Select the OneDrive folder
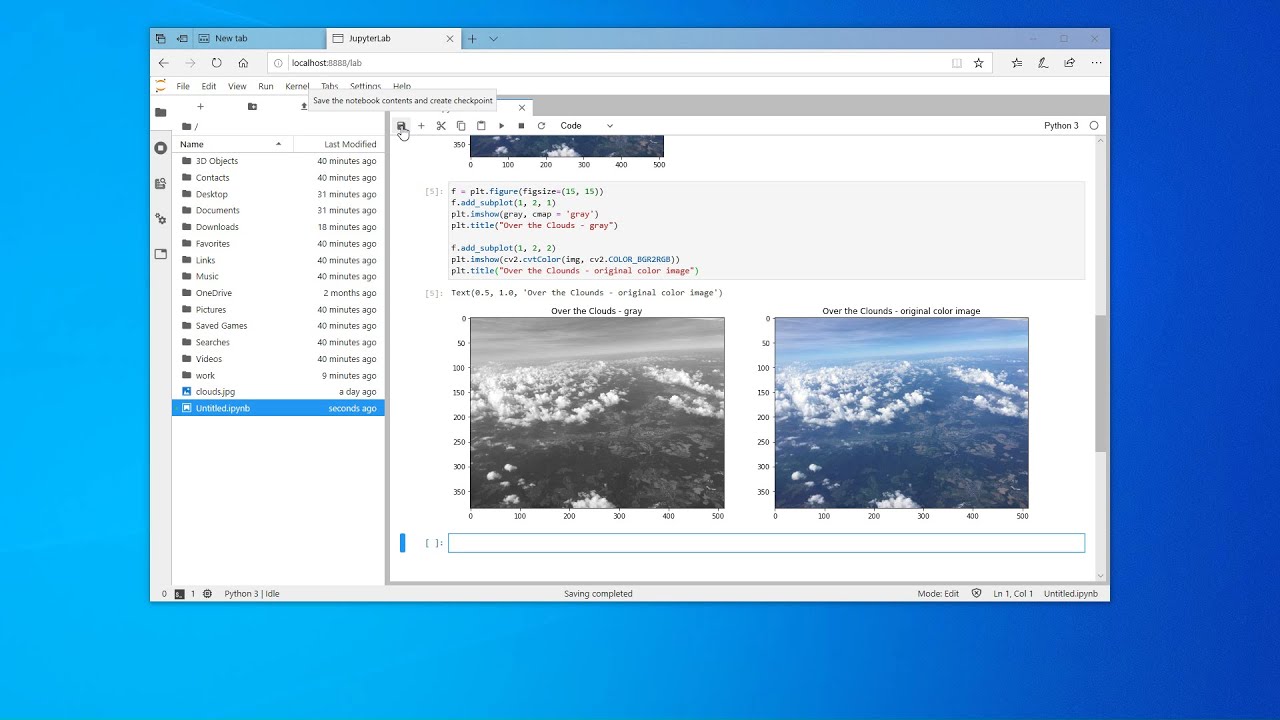Screen dimensions: 1280x720 tap(278, 293)
